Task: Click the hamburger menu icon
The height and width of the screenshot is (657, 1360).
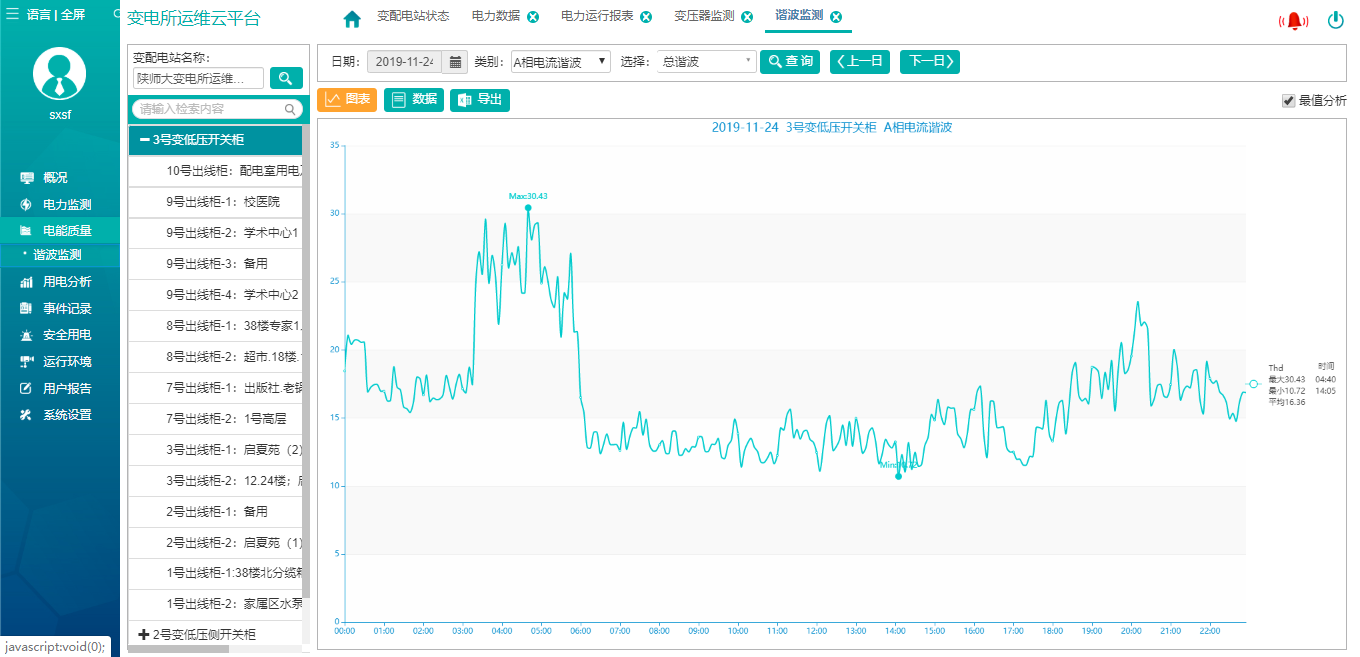Action: [x=13, y=14]
